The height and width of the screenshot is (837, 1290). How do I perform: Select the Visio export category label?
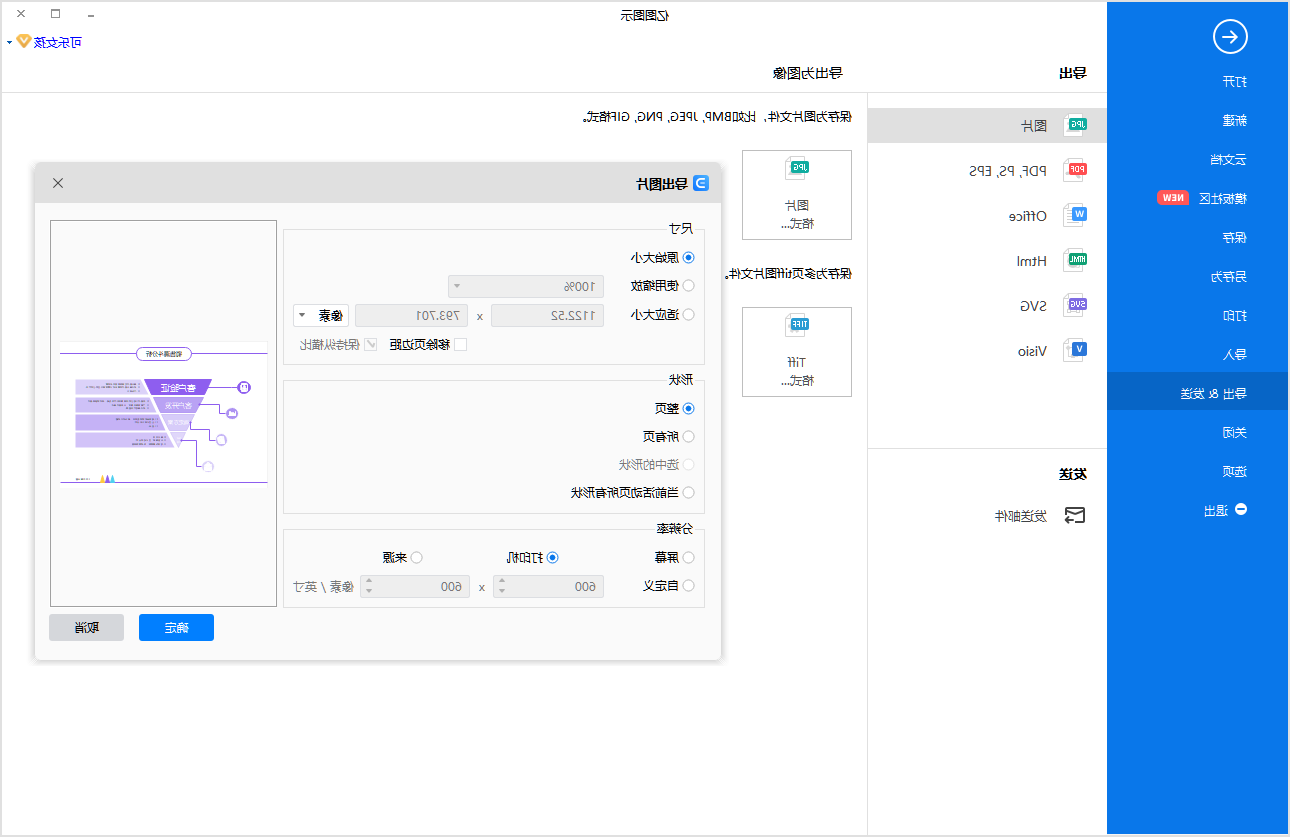coord(1032,351)
